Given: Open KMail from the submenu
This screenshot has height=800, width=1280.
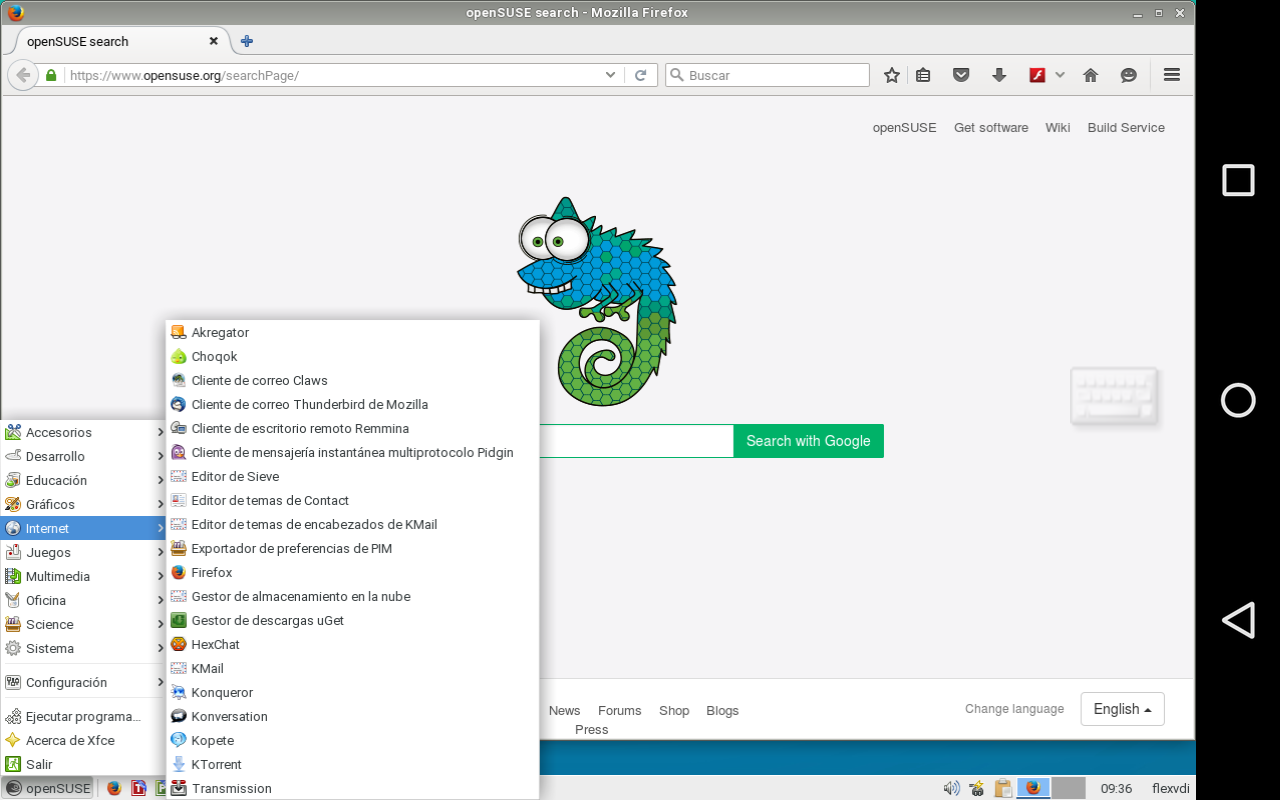Looking at the screenshot, I should click(352, 668).
